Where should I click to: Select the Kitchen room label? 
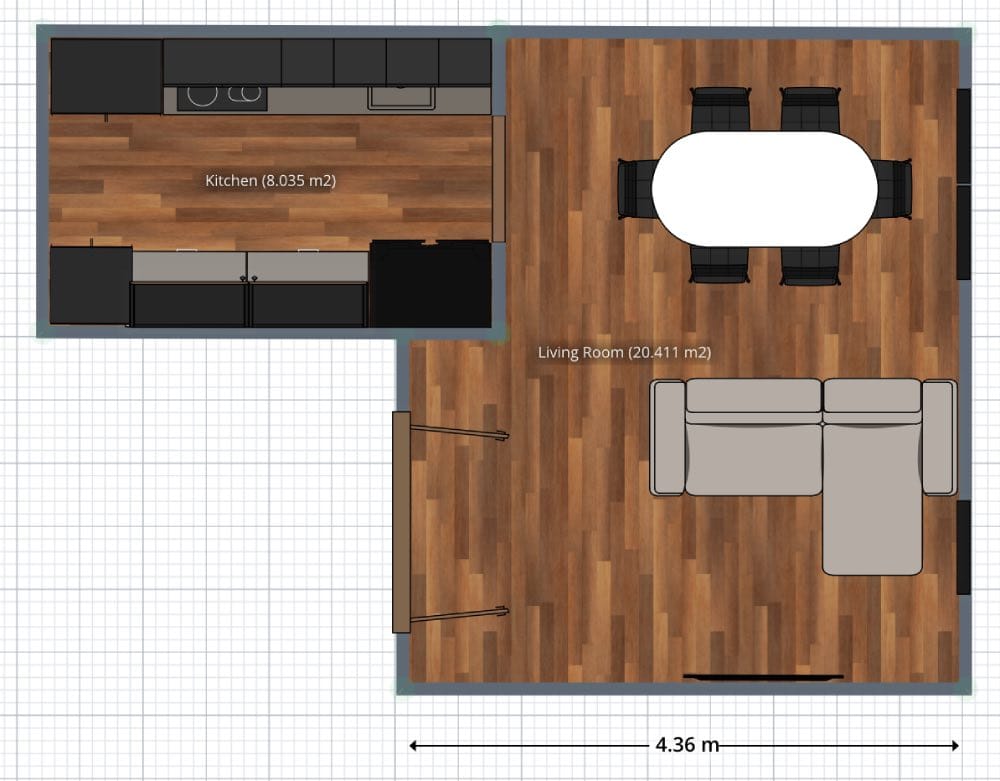[x=270, y=181]
